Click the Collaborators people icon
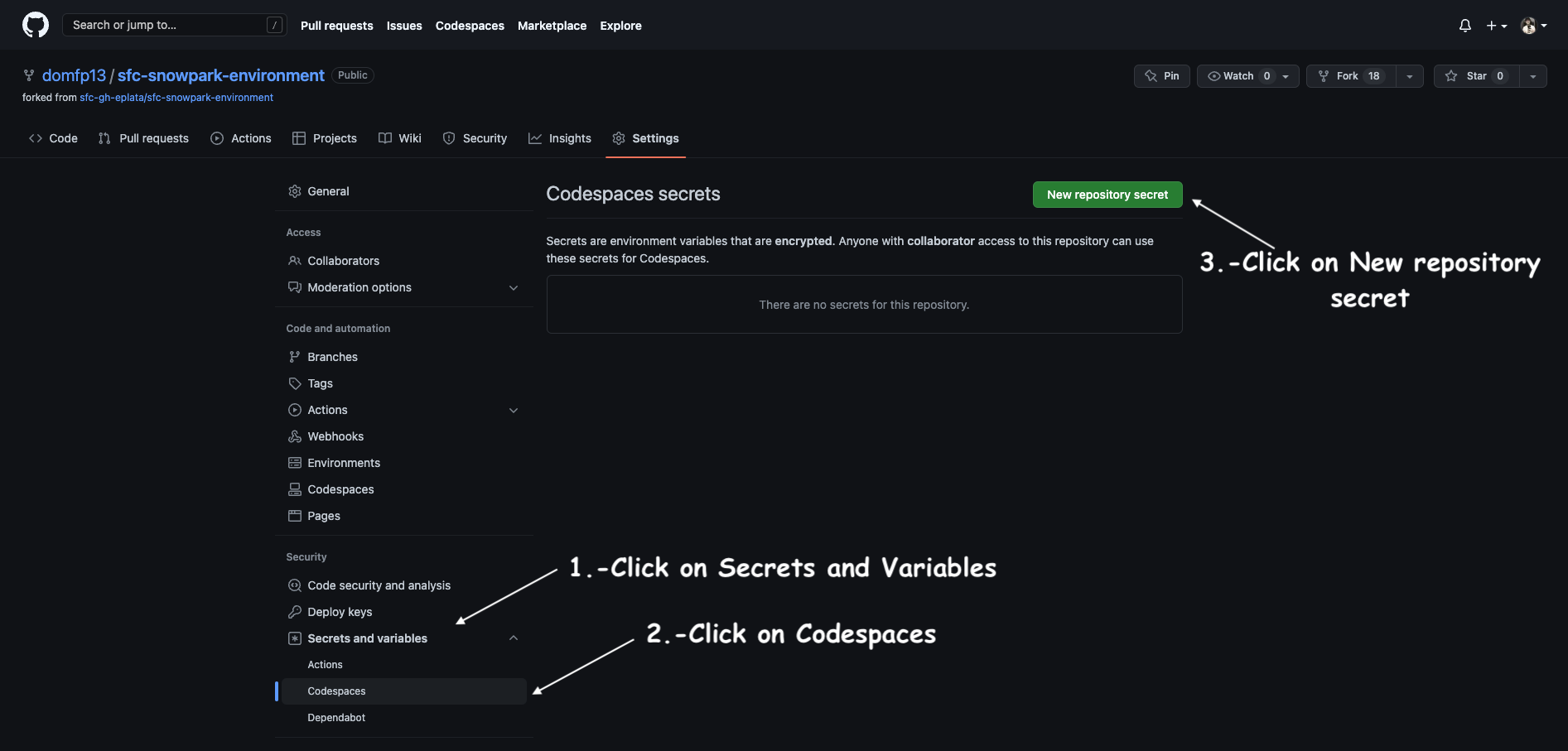This screenshot has width=1568, height=751. (295, 261)
